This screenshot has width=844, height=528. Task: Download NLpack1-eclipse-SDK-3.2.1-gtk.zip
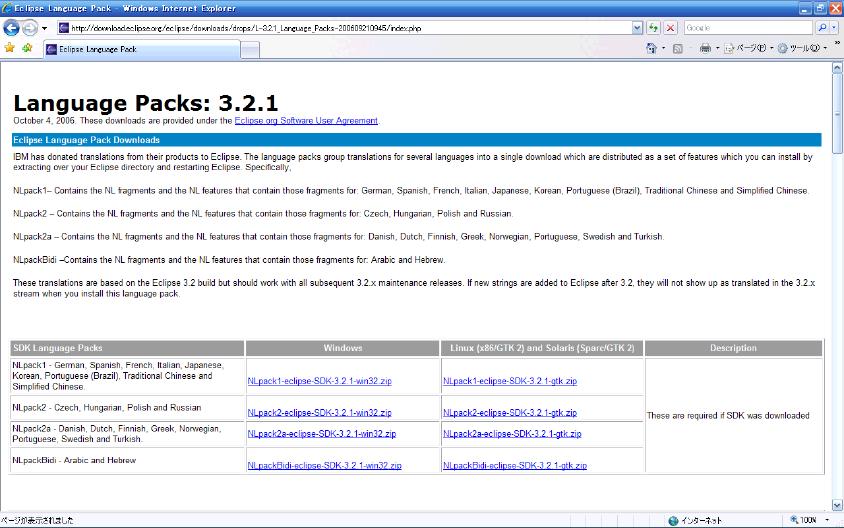click(x=510, y=381)
